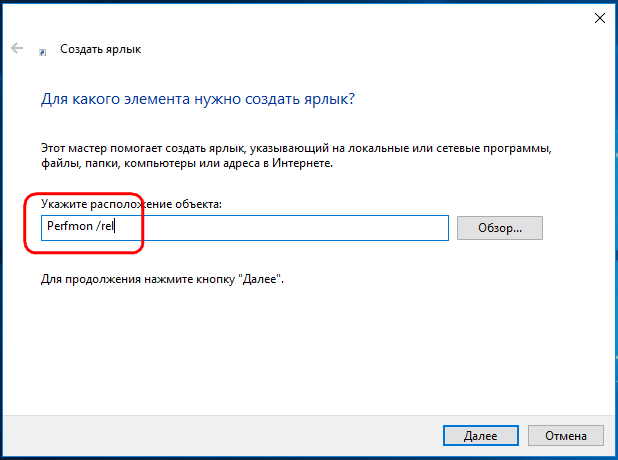Click the Далее button to continue
Screen dimensions: 618x460
pyautogui.click(x=480, y=436)
